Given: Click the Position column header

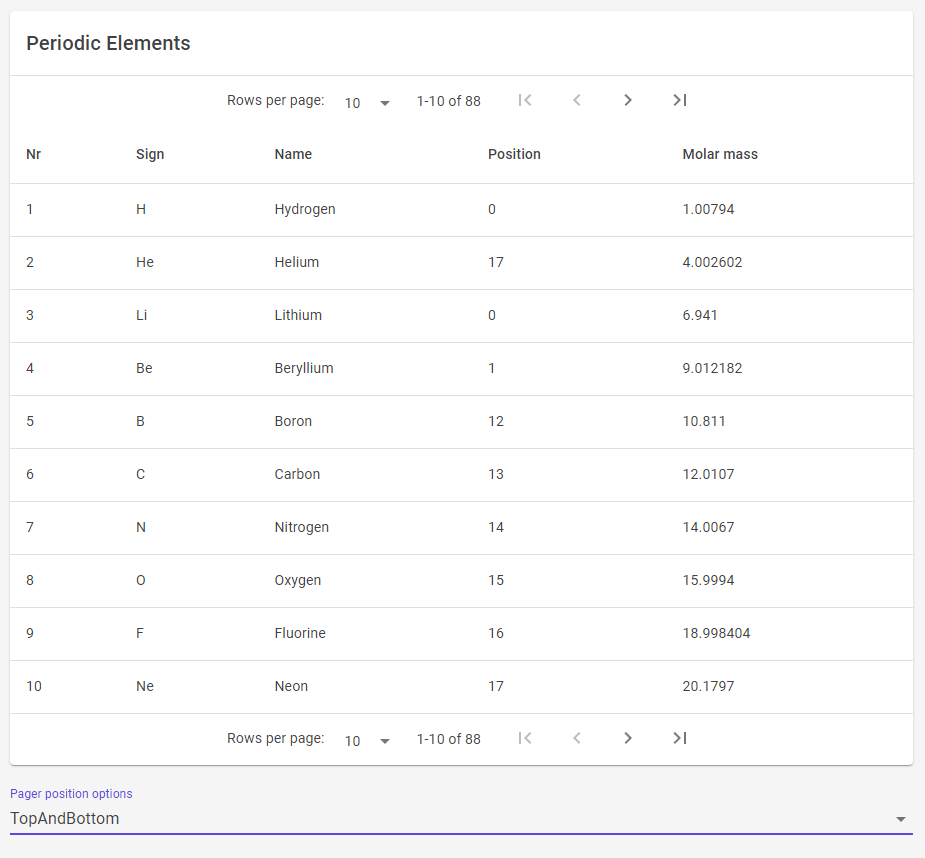Looking at the screenshot, I should 514,154.
